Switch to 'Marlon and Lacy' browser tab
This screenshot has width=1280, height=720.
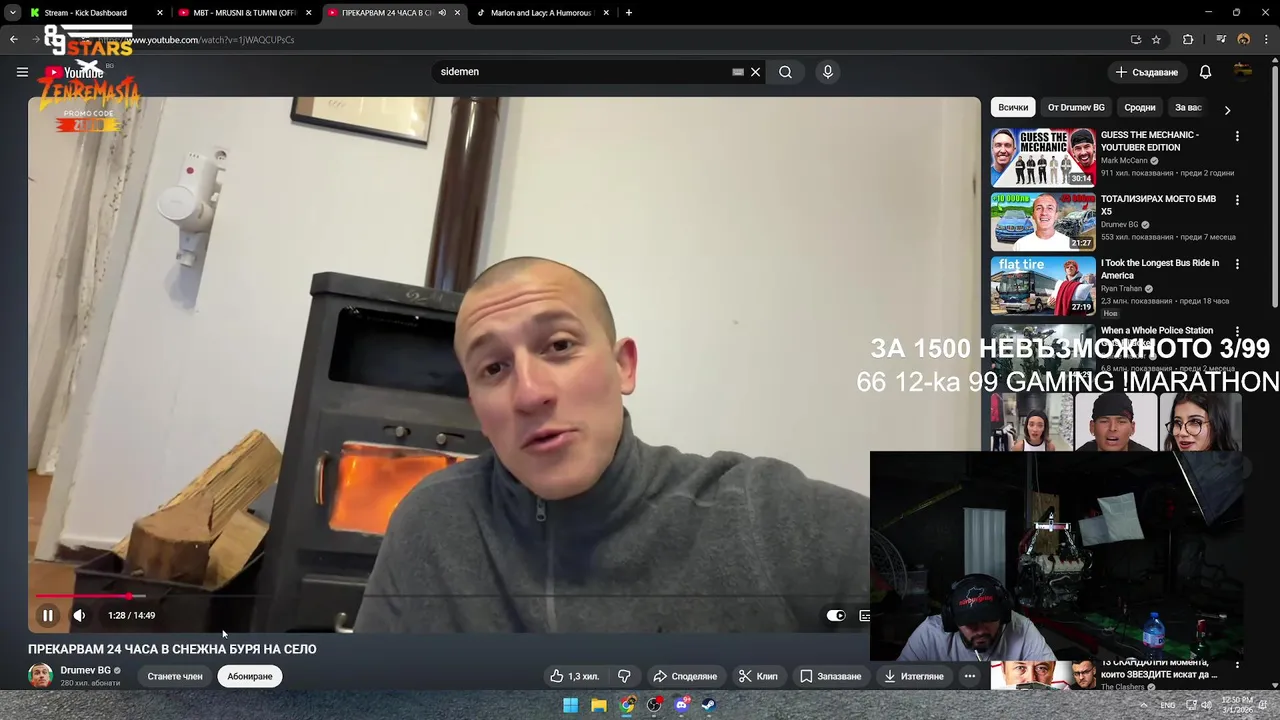pyautogui.click(x=543, y=12)
